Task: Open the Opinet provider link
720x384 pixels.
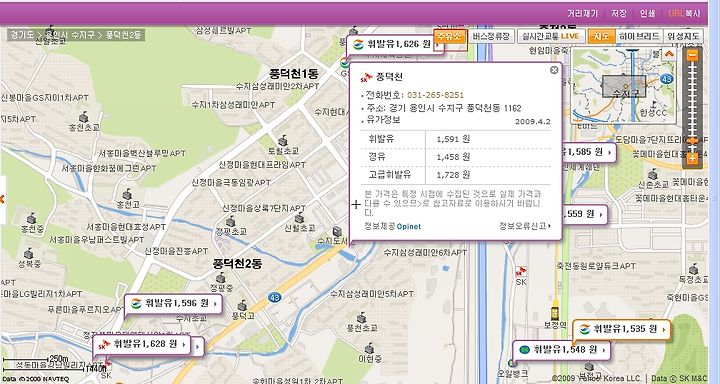Action: [409, 226]
